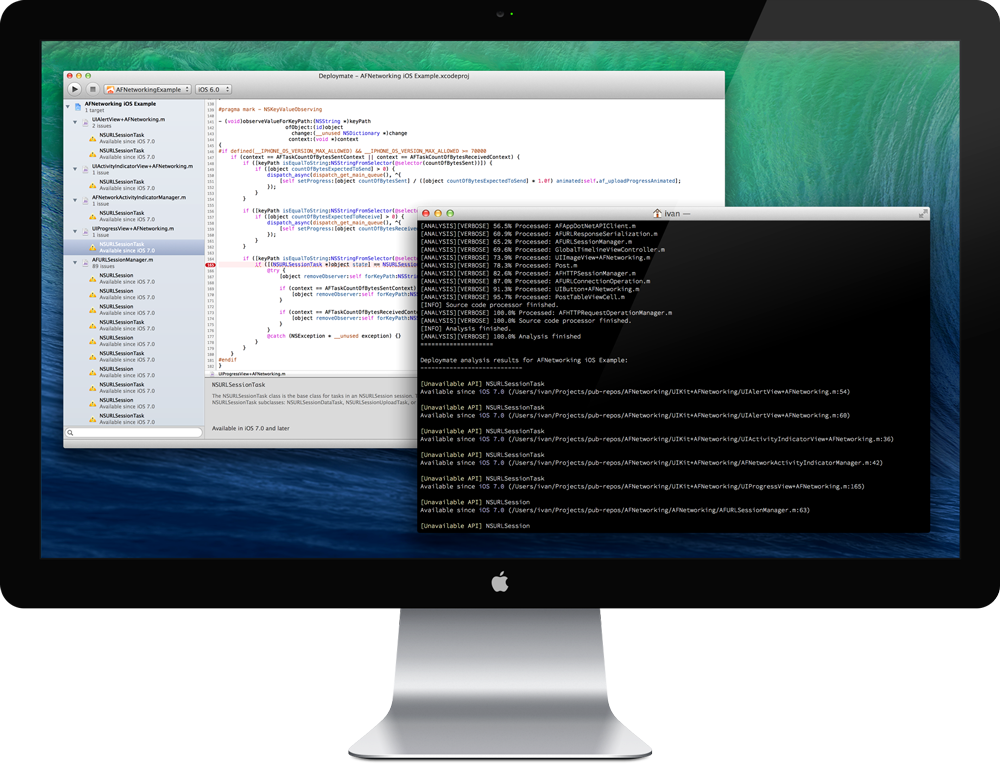Viewport: 1000px width, 764px height.
Task: Click the Terminal line "Processed: UIButton+AFNetworking.m"
Action: tap(530, 289)
